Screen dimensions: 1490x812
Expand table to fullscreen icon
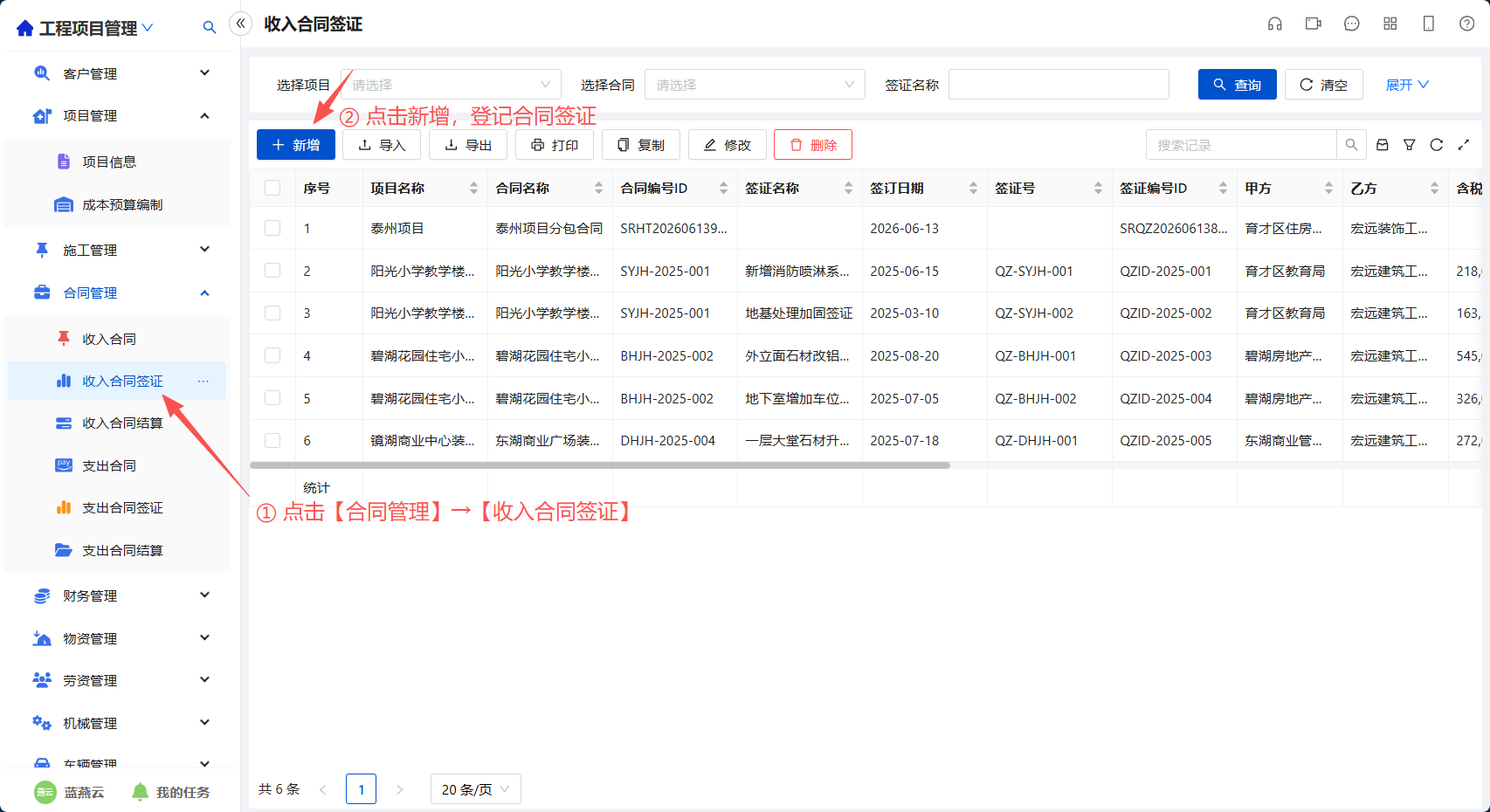pyautogui.click(x=1464, y=145)
